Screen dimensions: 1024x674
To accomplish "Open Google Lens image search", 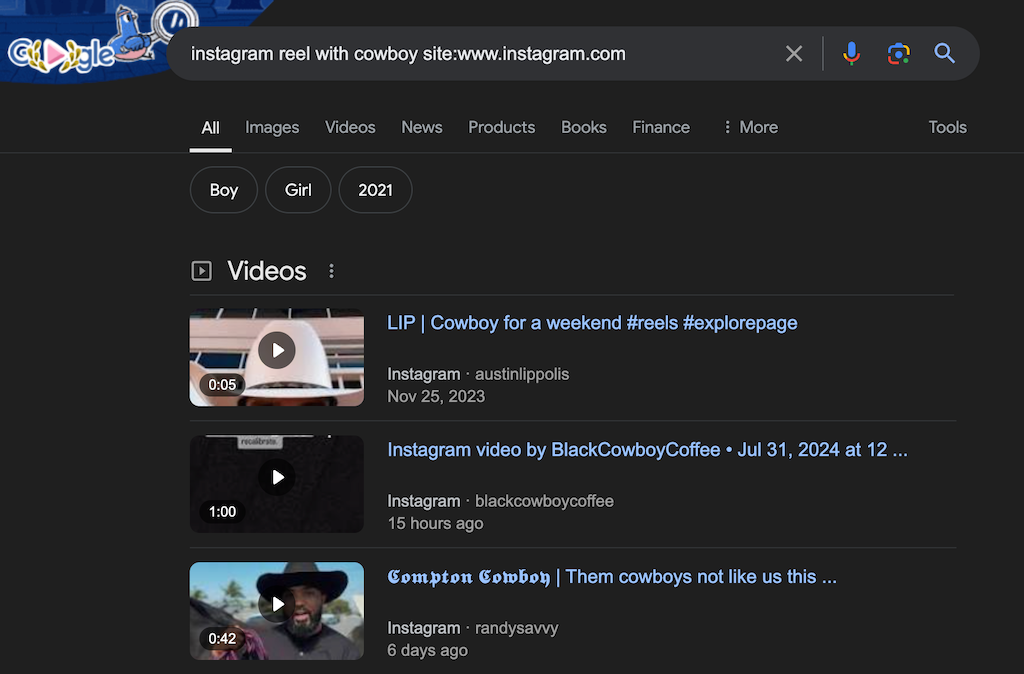I will (x=898, y=54).
